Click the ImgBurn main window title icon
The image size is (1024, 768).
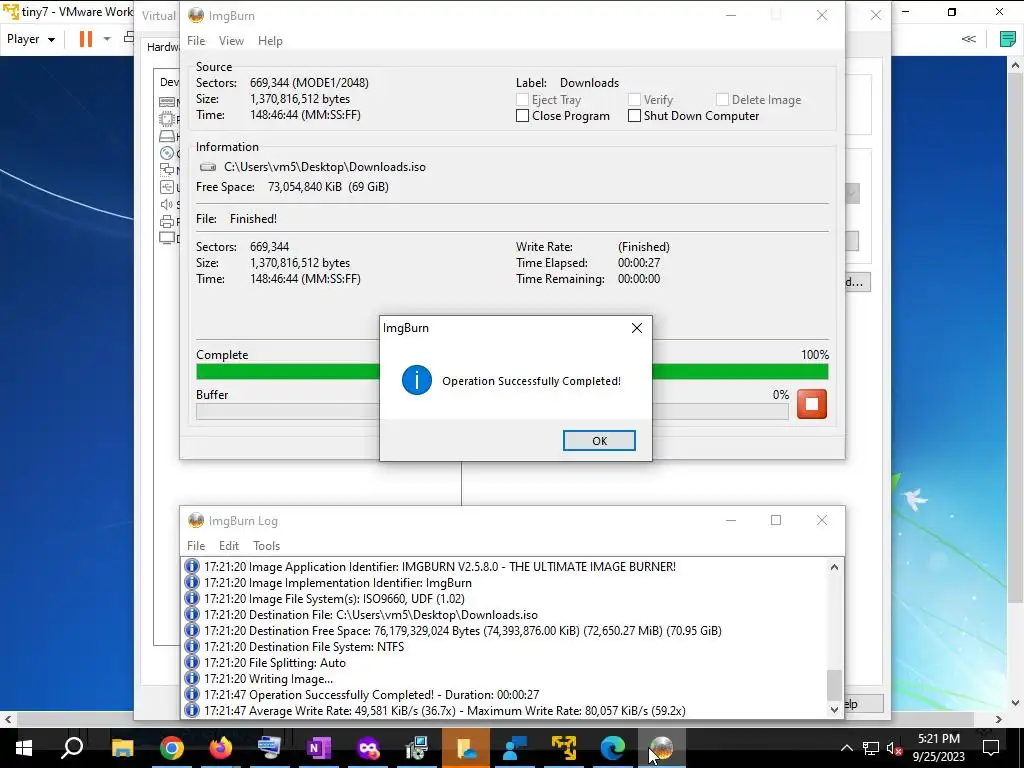pos(196,16)
